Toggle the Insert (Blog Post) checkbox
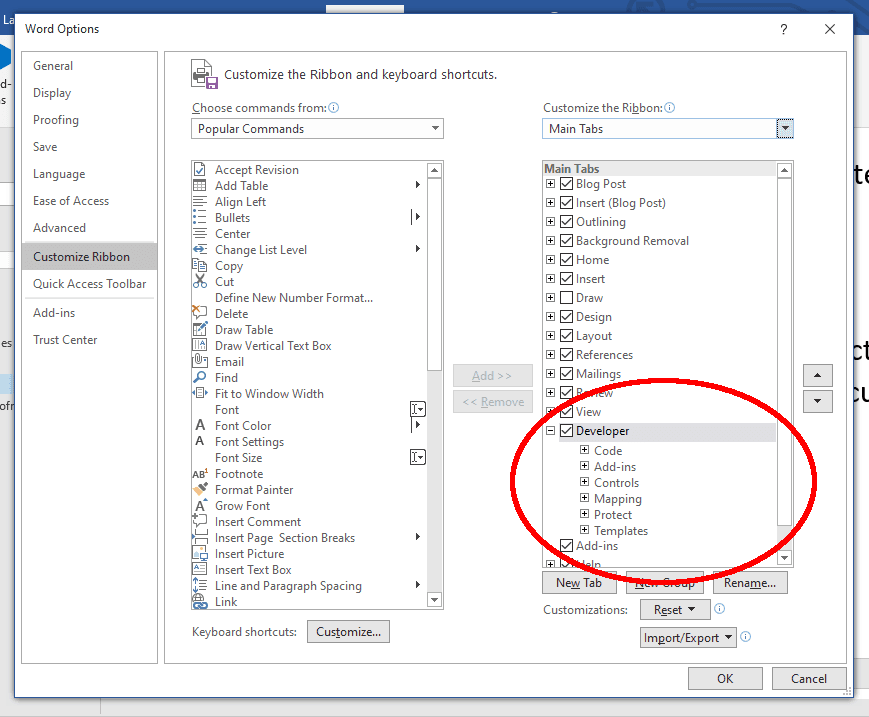 pos(566,203)
